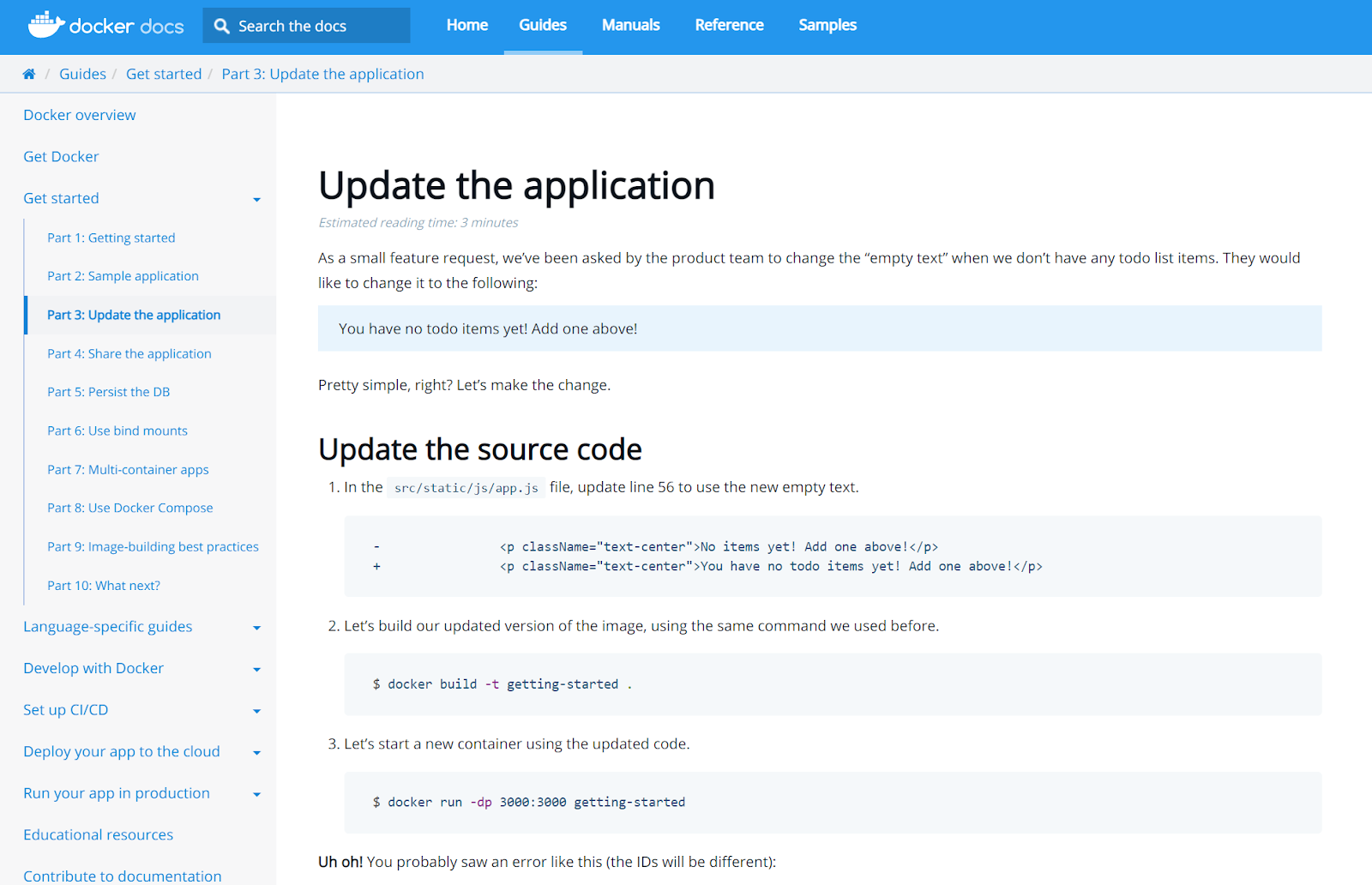The width and height of the screenshot is (1372, 885).
Task: Open Part 6: Use bind mounts
Action: point(117,430)
